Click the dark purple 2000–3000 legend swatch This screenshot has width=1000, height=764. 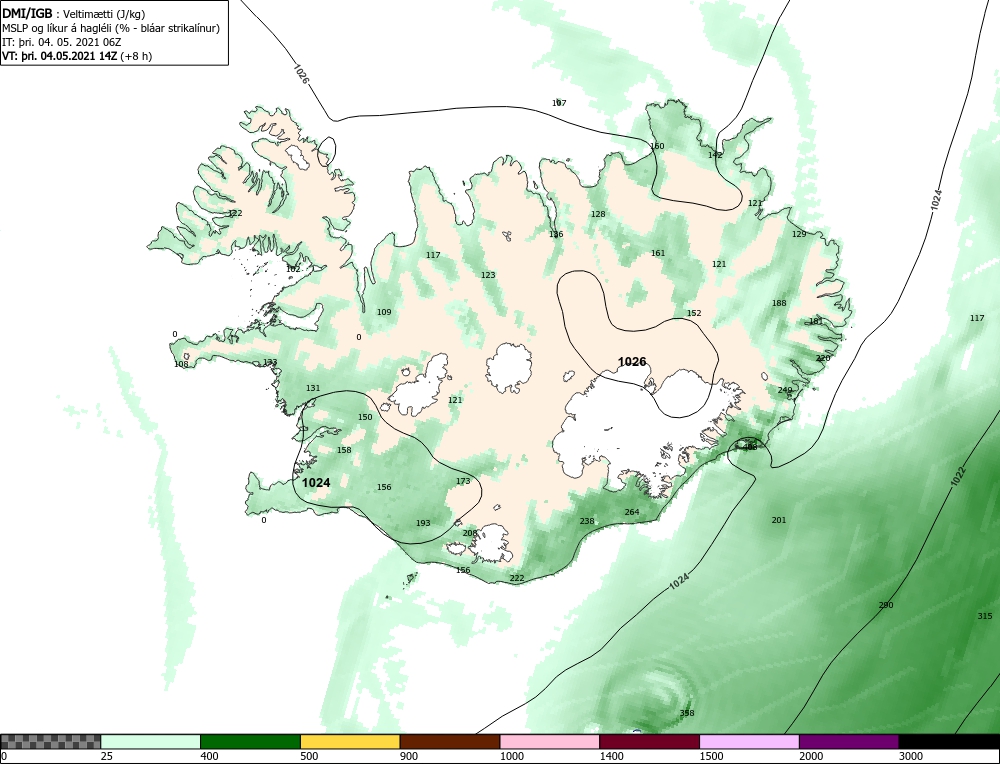click(x=849, y=742)
